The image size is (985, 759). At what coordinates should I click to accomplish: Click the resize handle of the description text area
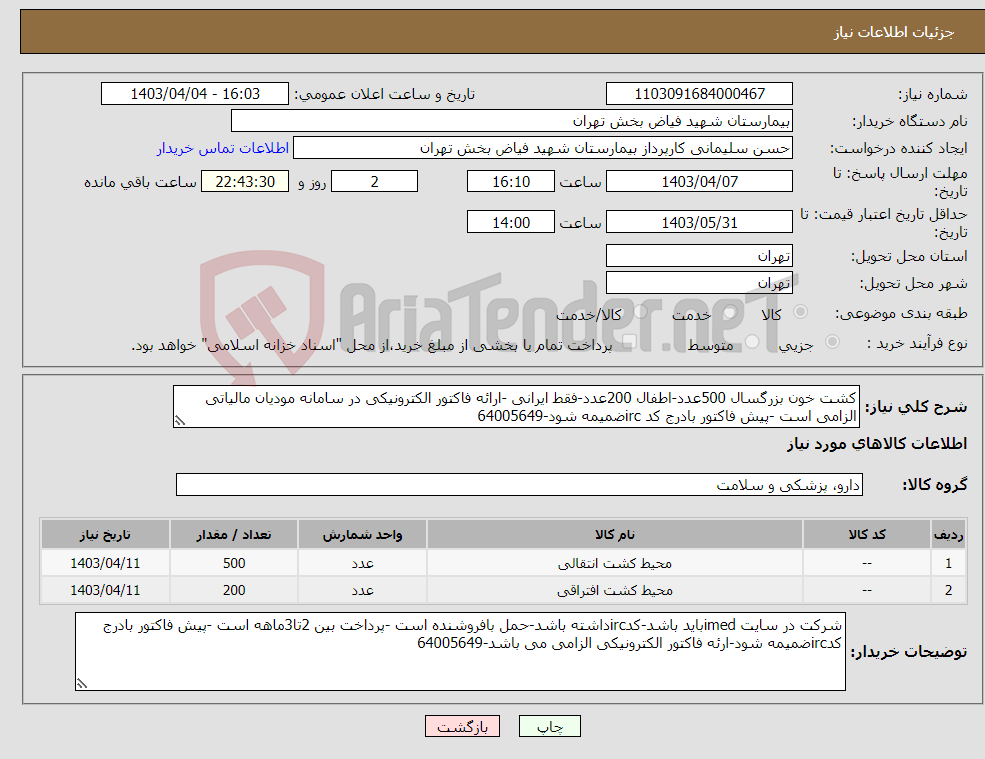[180, 421]
